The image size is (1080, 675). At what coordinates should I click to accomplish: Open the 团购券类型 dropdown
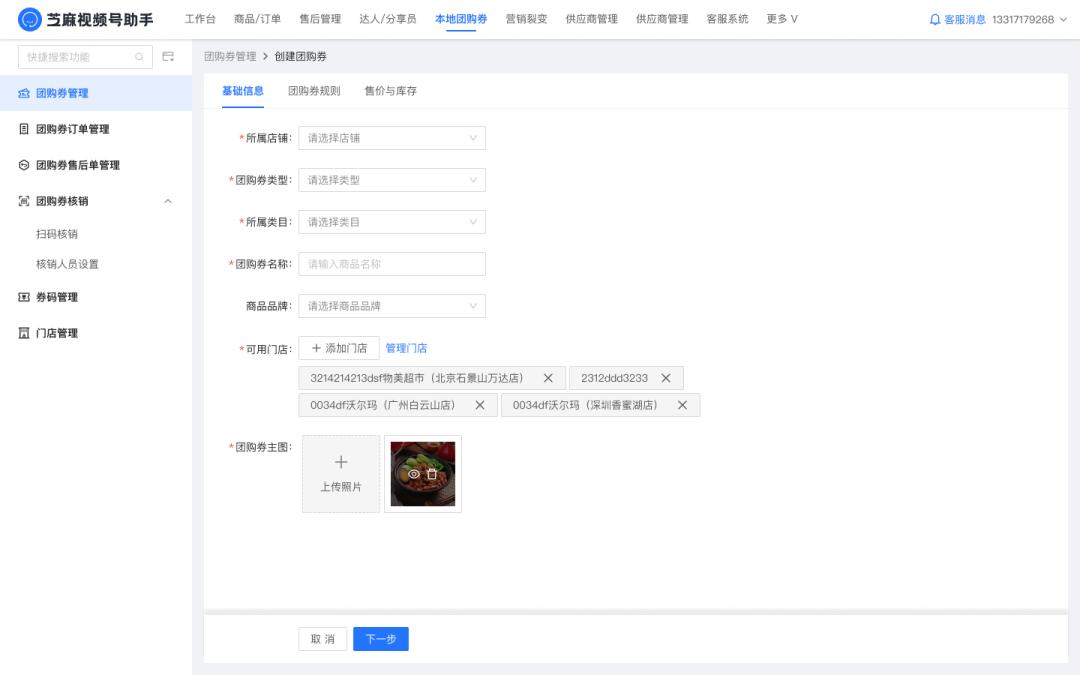point(392,180)
